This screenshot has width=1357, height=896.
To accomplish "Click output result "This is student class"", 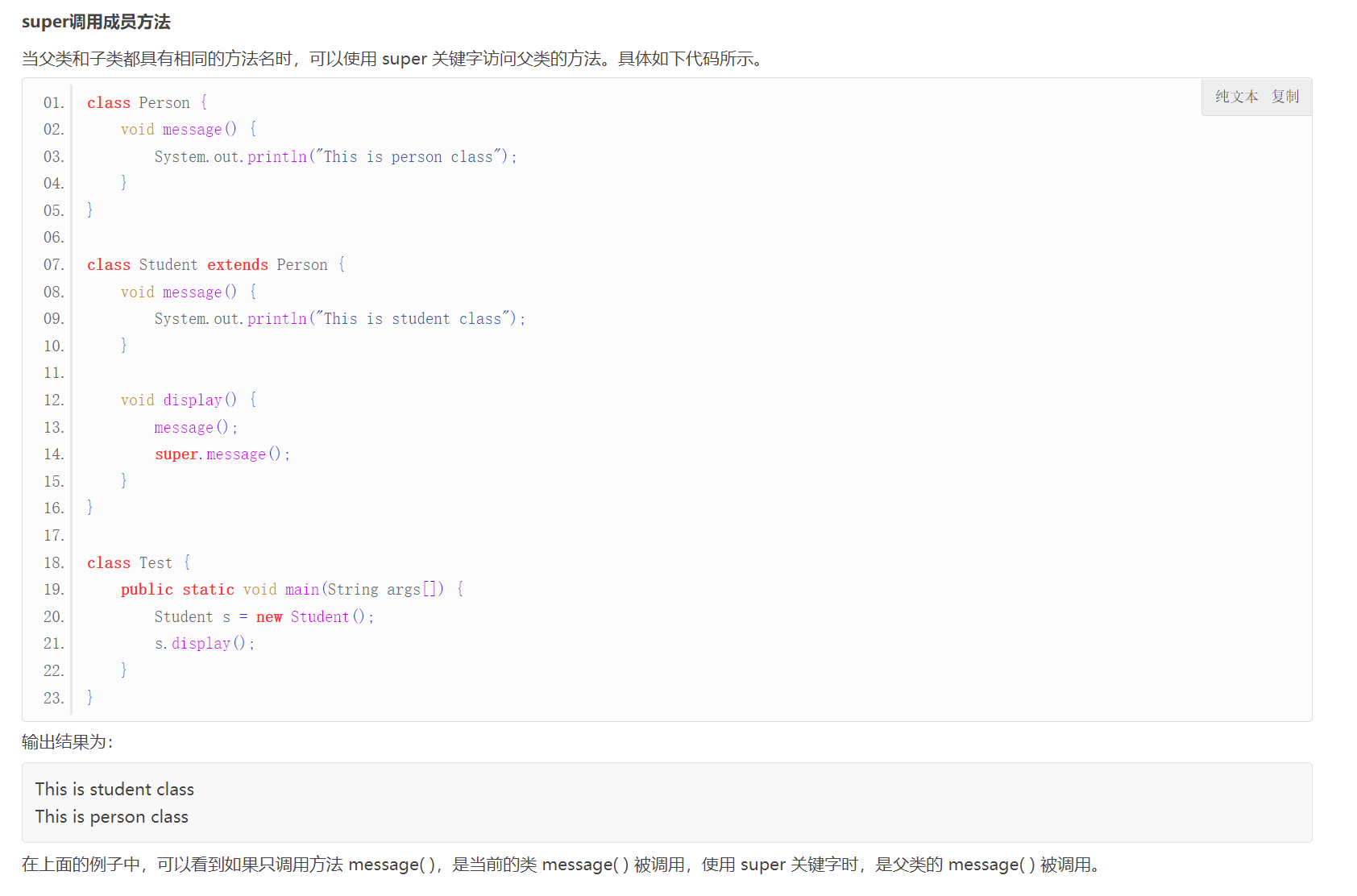I will tap(114, 789).
